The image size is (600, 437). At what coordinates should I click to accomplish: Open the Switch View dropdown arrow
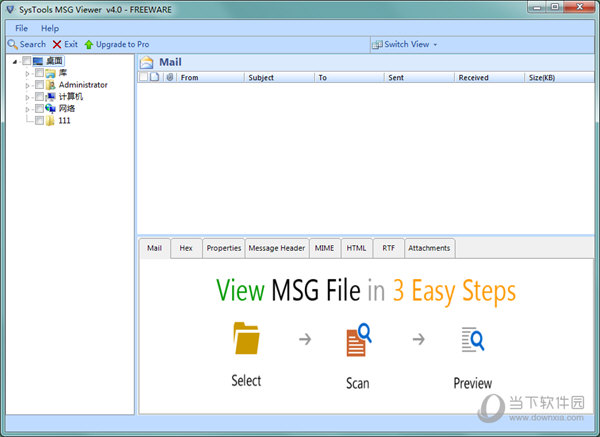click(x=435, y=45)
